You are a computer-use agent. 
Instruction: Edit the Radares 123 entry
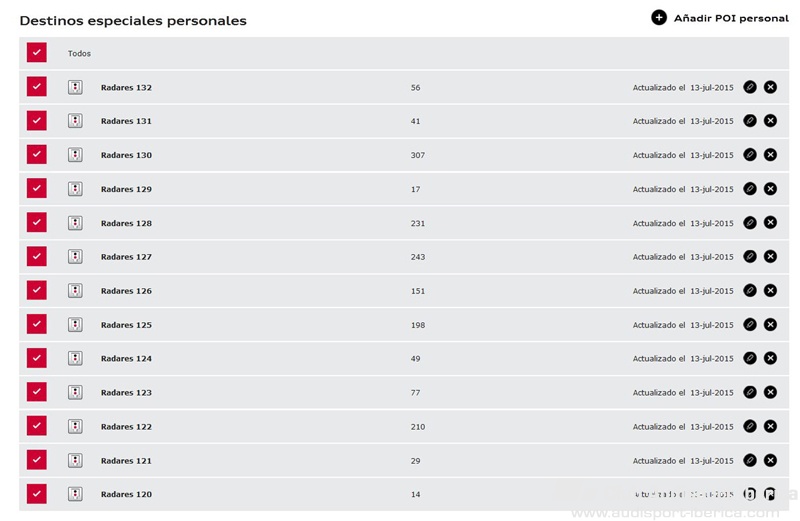coord(749,392)
